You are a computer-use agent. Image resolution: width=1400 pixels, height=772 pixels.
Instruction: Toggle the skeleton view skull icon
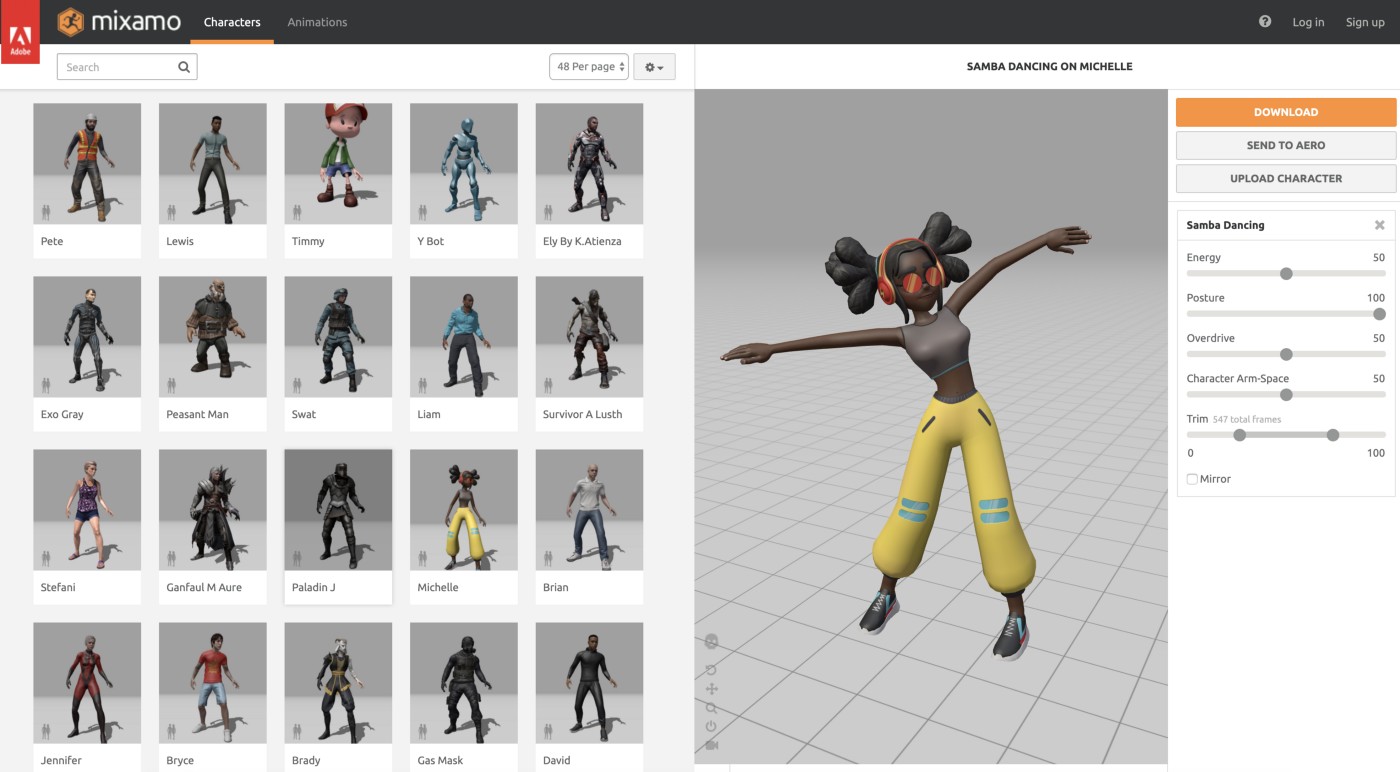pyautogui.click(x=712, y=642)
